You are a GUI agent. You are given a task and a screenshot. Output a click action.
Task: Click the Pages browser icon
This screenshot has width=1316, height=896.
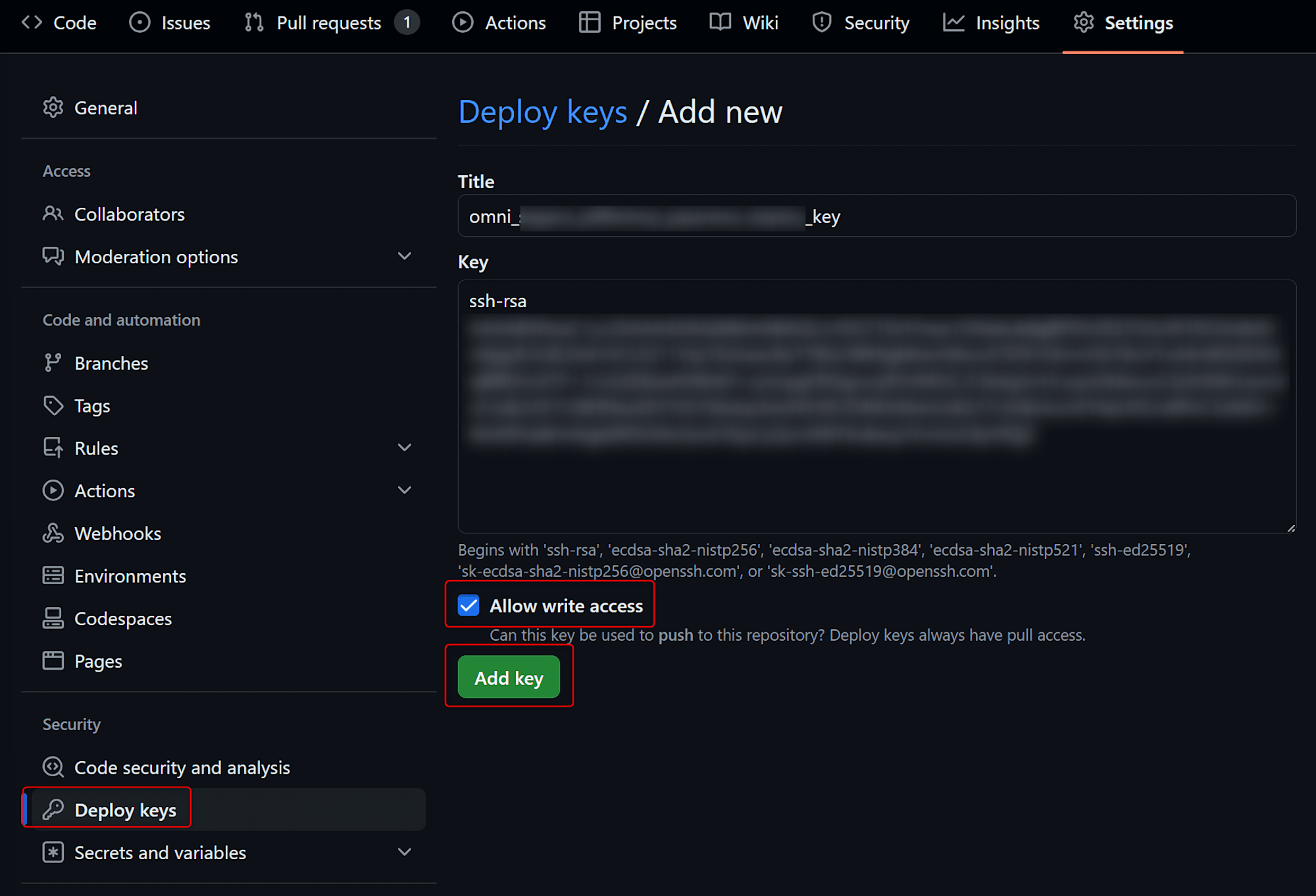pos(53,660)
